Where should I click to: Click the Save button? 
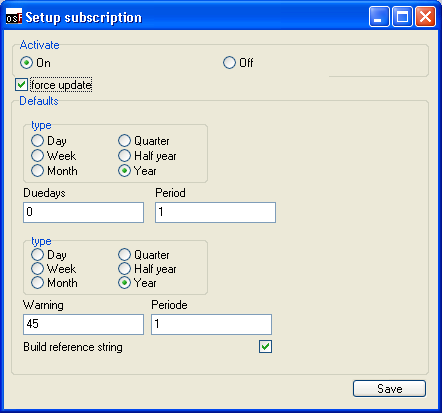click(389, 389)
